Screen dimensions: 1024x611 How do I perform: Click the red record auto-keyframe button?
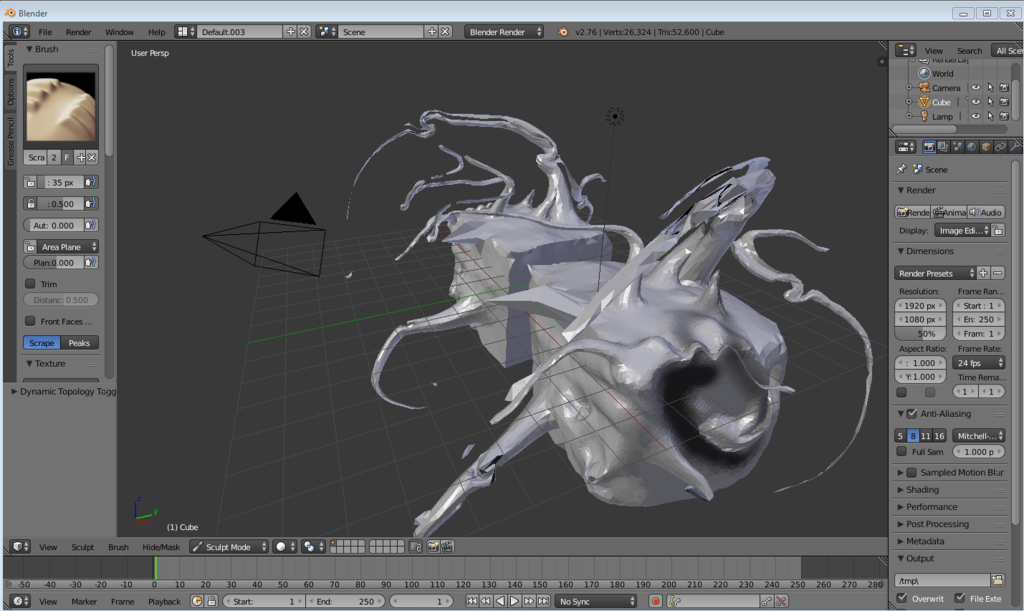(x=656, y=601)
